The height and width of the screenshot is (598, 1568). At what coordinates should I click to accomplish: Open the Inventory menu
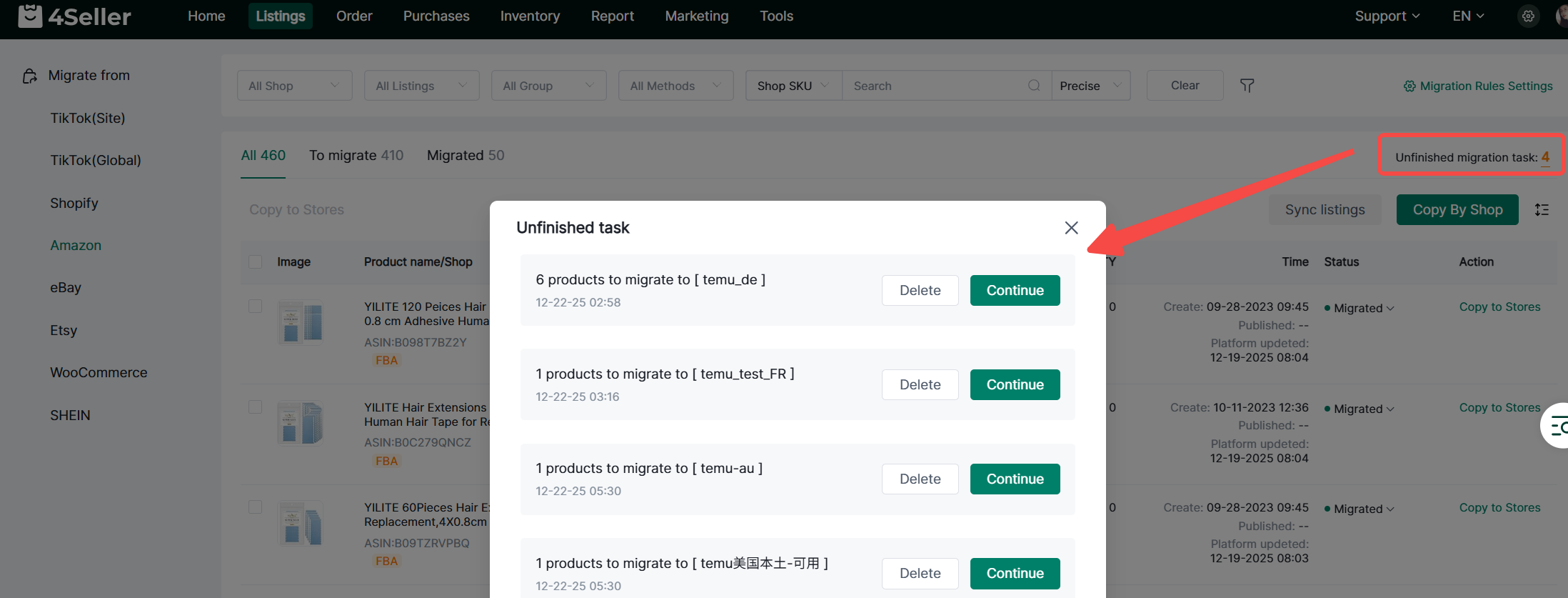click(x=530, y=16)
